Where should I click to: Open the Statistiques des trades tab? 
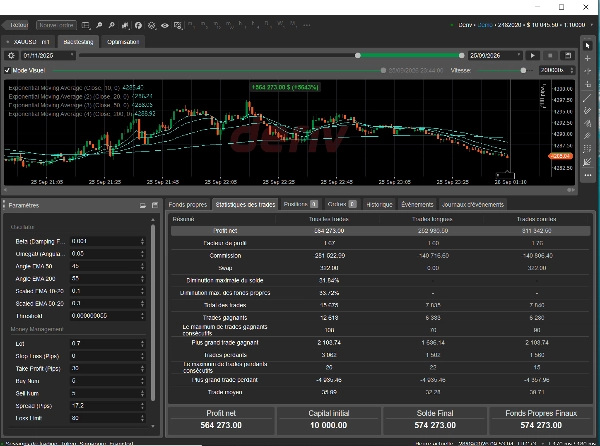(x=245, y=205)
